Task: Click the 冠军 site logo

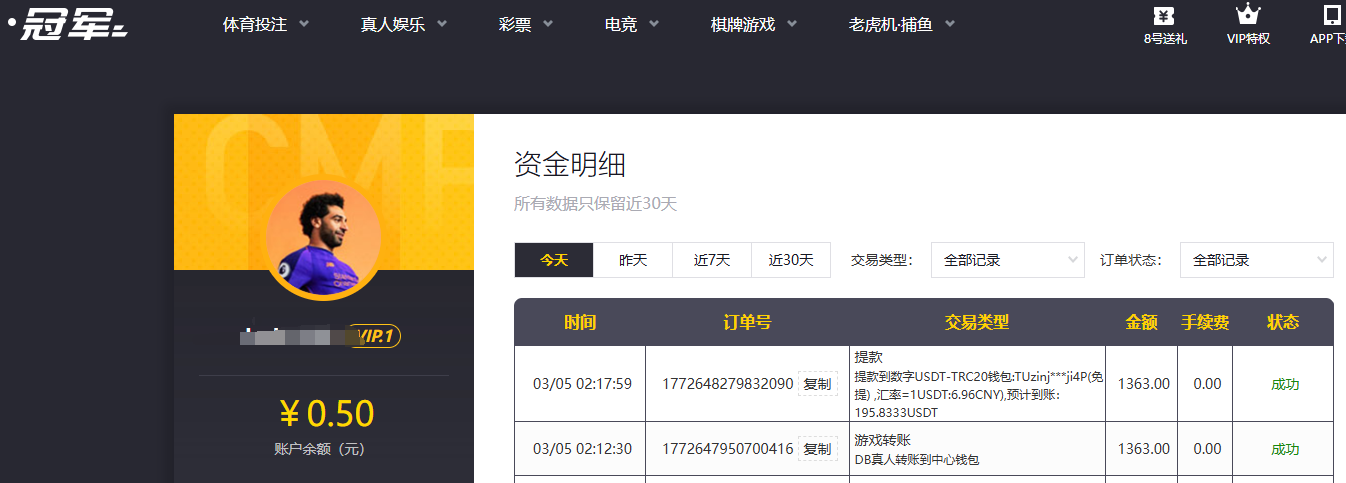Action: (x=68, y=23)
